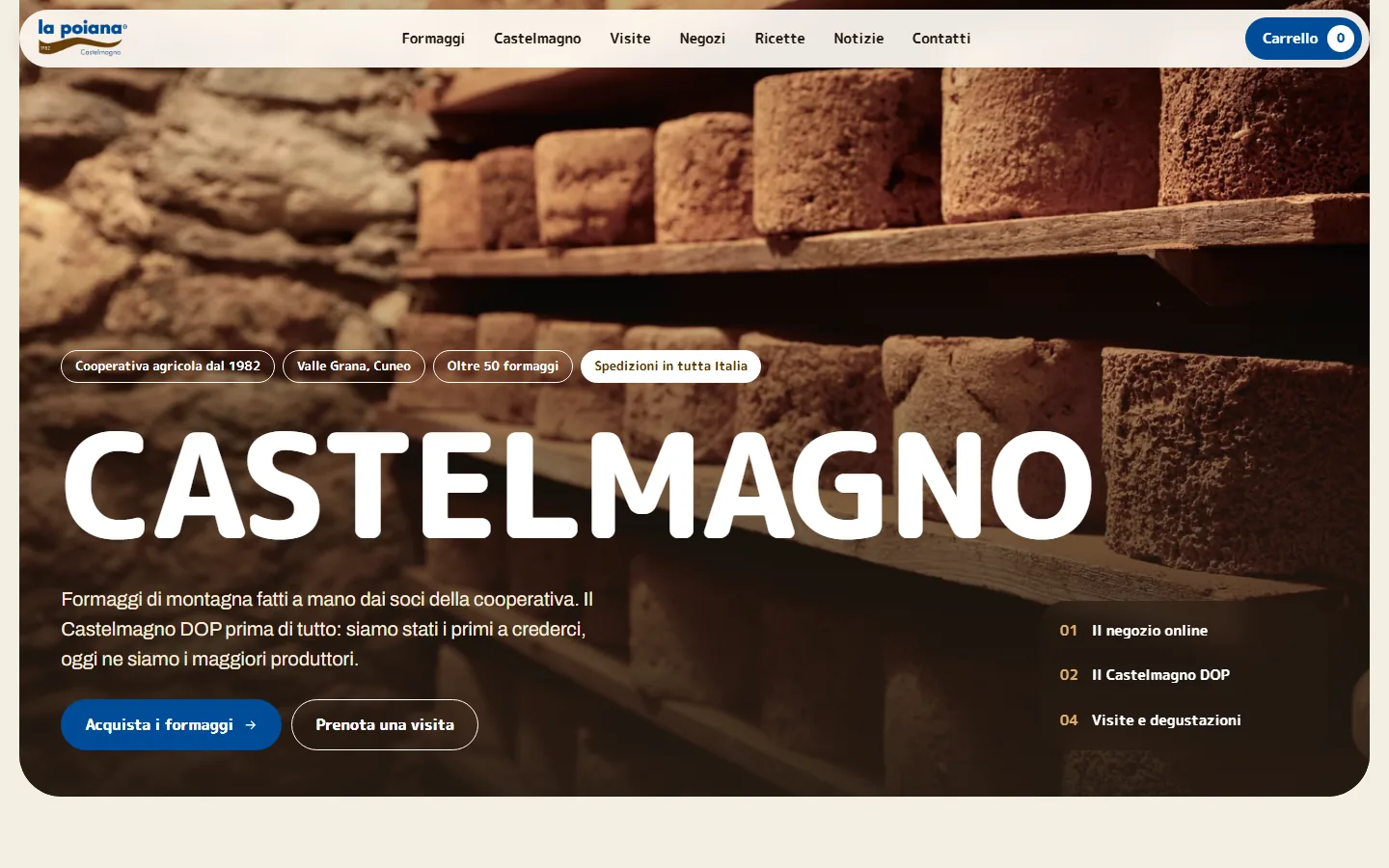Go to the Castelmagno page

click(x=537, y=39)
